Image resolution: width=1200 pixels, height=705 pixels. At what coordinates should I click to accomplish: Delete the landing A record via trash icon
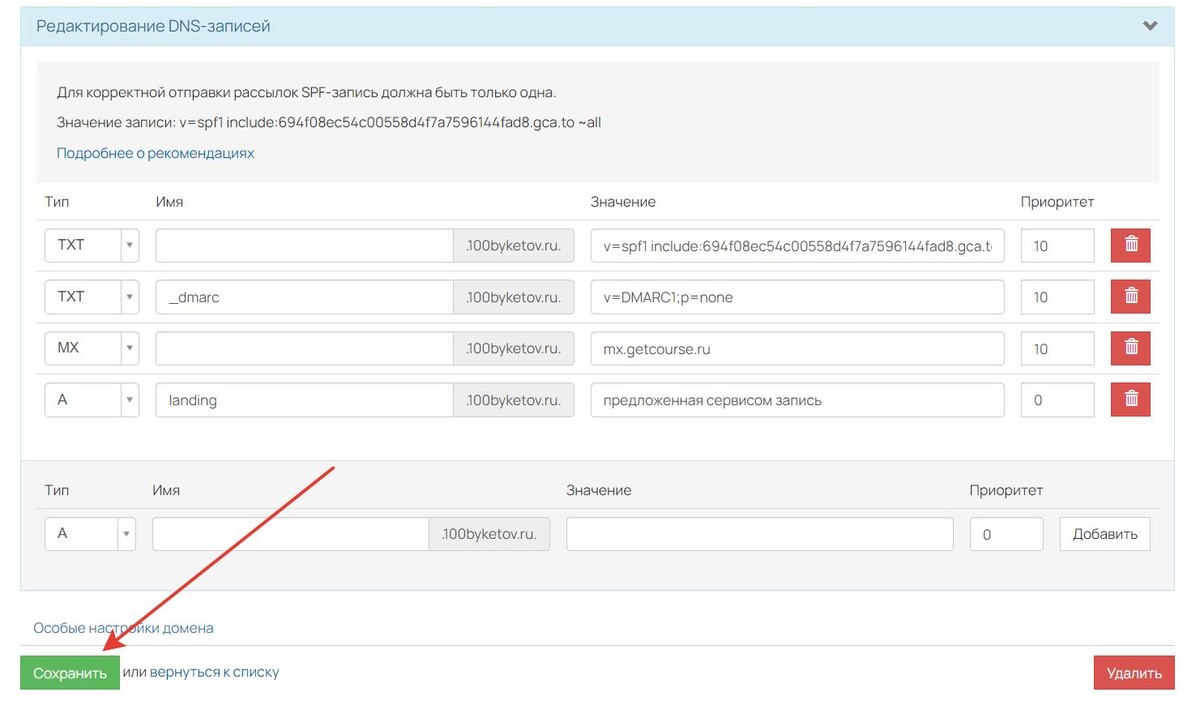point(1131,400)
